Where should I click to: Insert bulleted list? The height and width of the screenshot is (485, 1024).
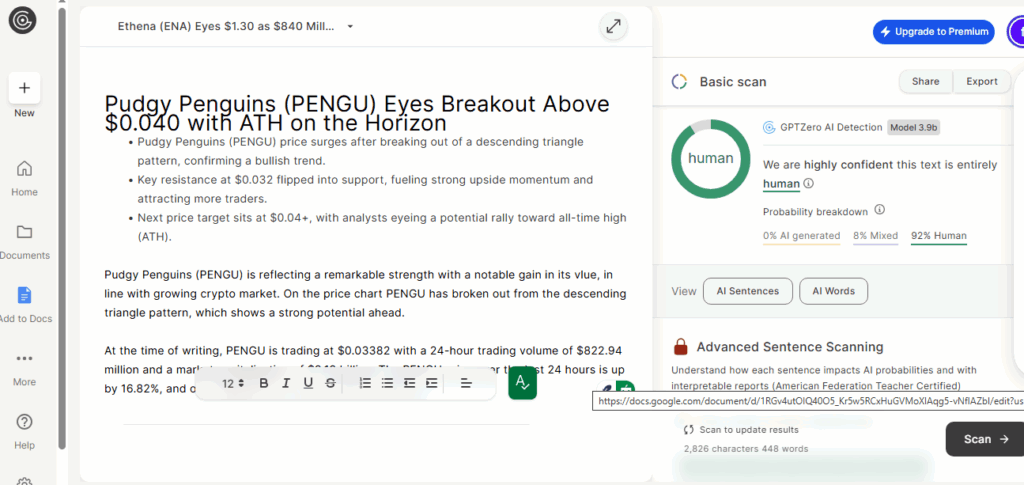387,383
